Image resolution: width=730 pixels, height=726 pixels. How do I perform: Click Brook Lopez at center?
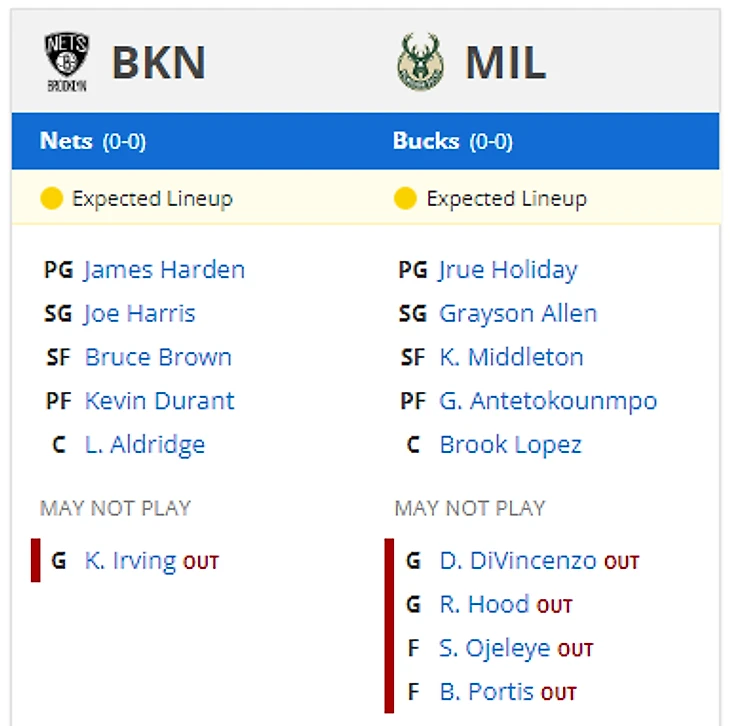pyautogui.click(x=511, y=445)
